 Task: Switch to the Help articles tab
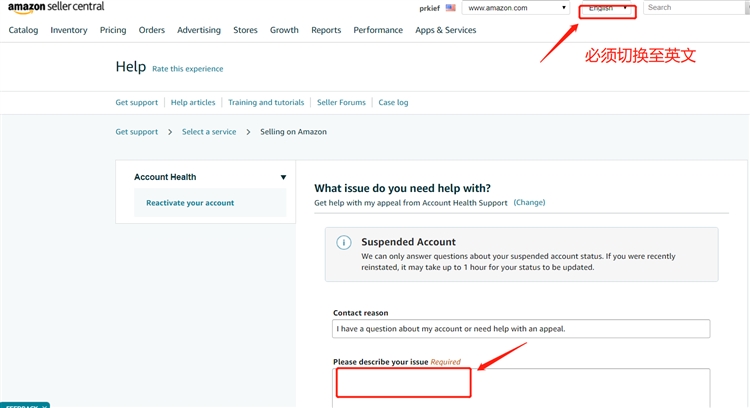[x=193, y=102]
